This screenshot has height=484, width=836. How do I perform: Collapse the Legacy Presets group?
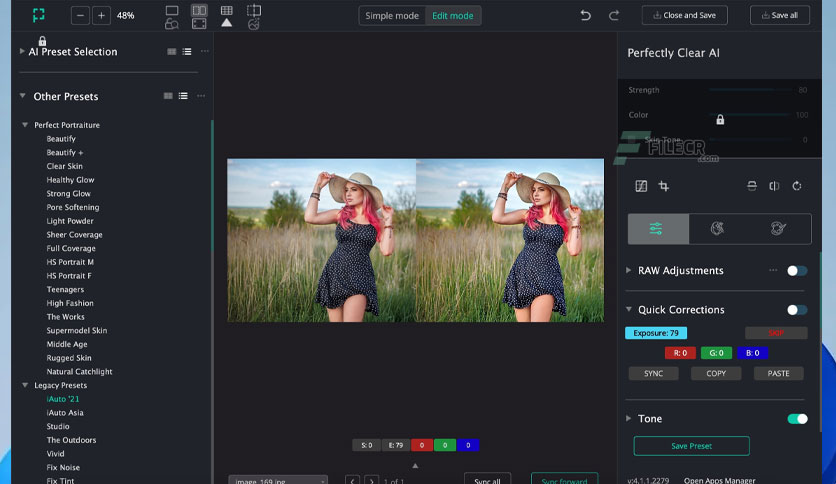click(25, 385)
